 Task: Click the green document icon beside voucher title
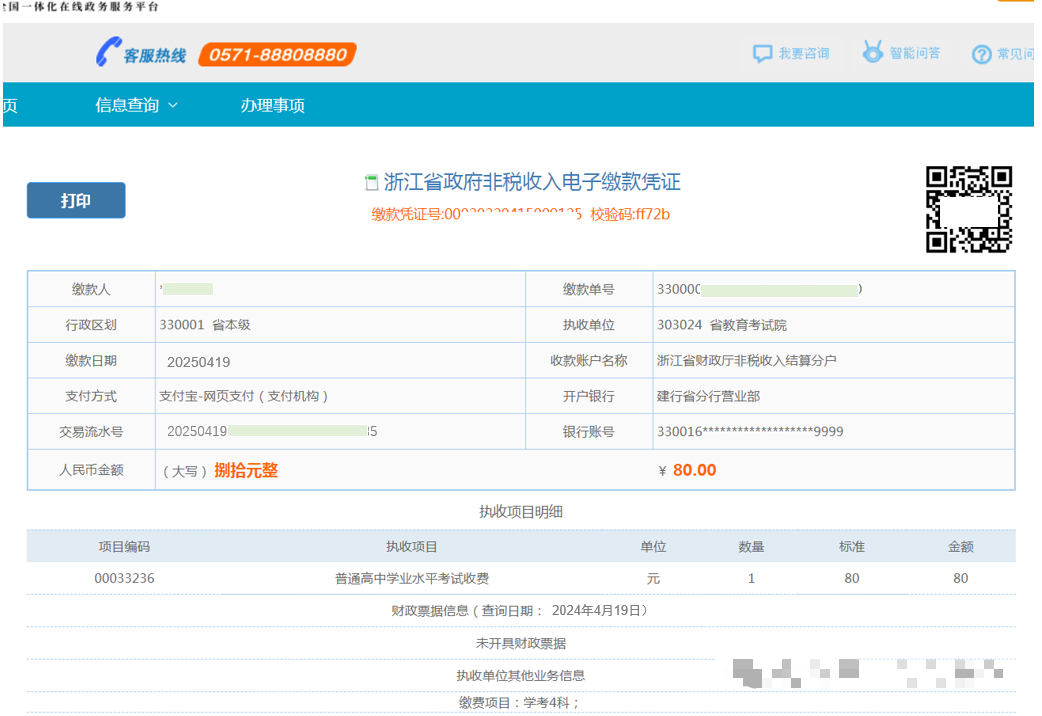[372, 183]
